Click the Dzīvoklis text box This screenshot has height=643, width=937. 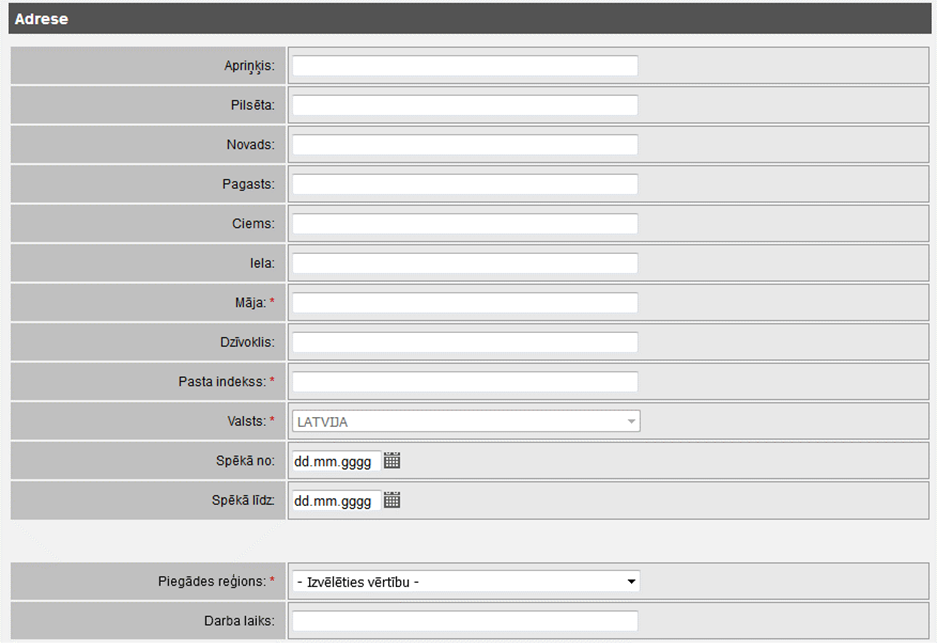[465, 342]
